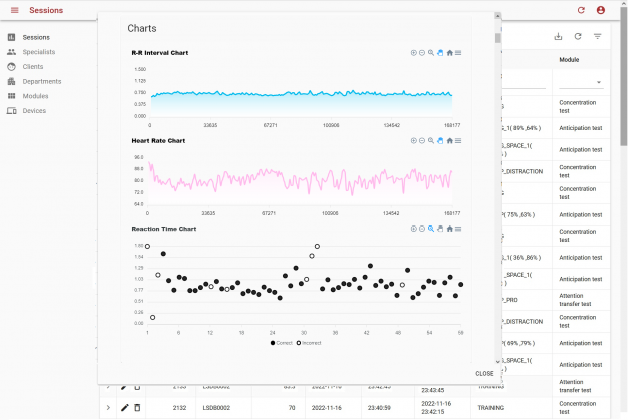Open the Module column filter dropdown
Image resolution: width=628 pixels, height=420 pixels.
click(x=599, y=82)
